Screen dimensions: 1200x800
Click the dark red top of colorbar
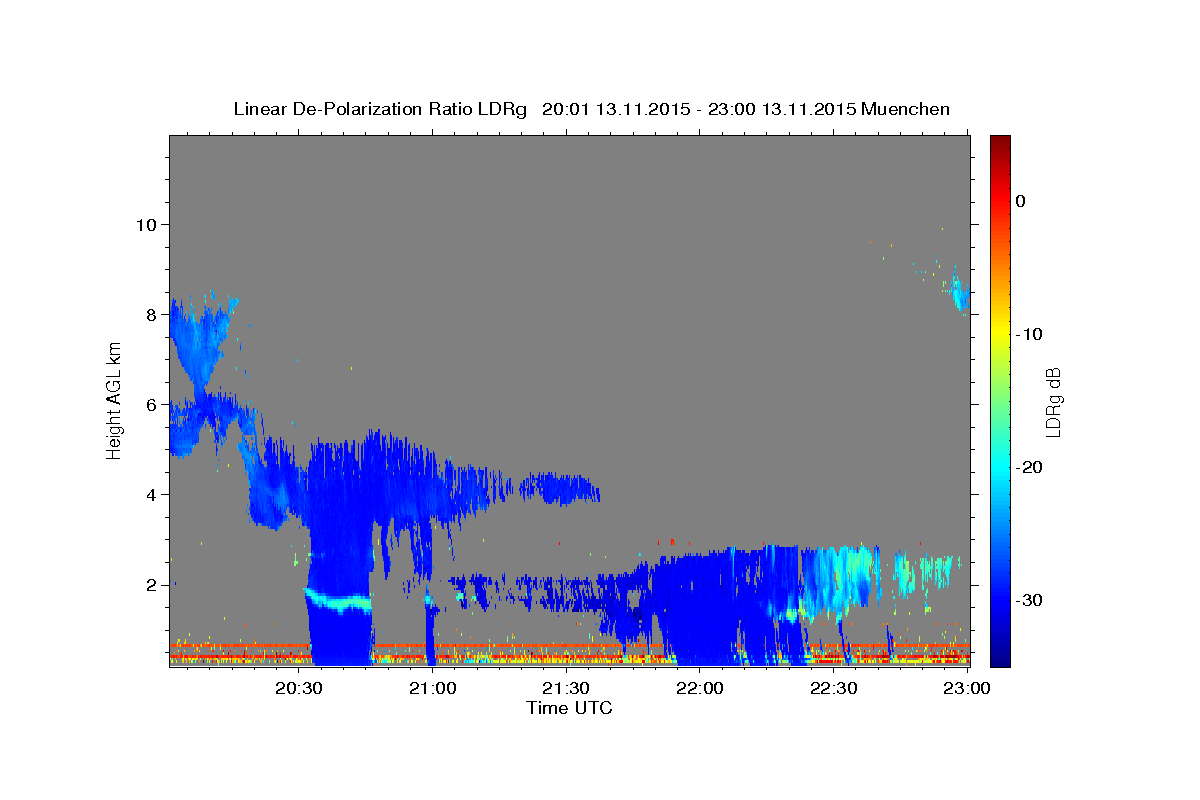1000,143
